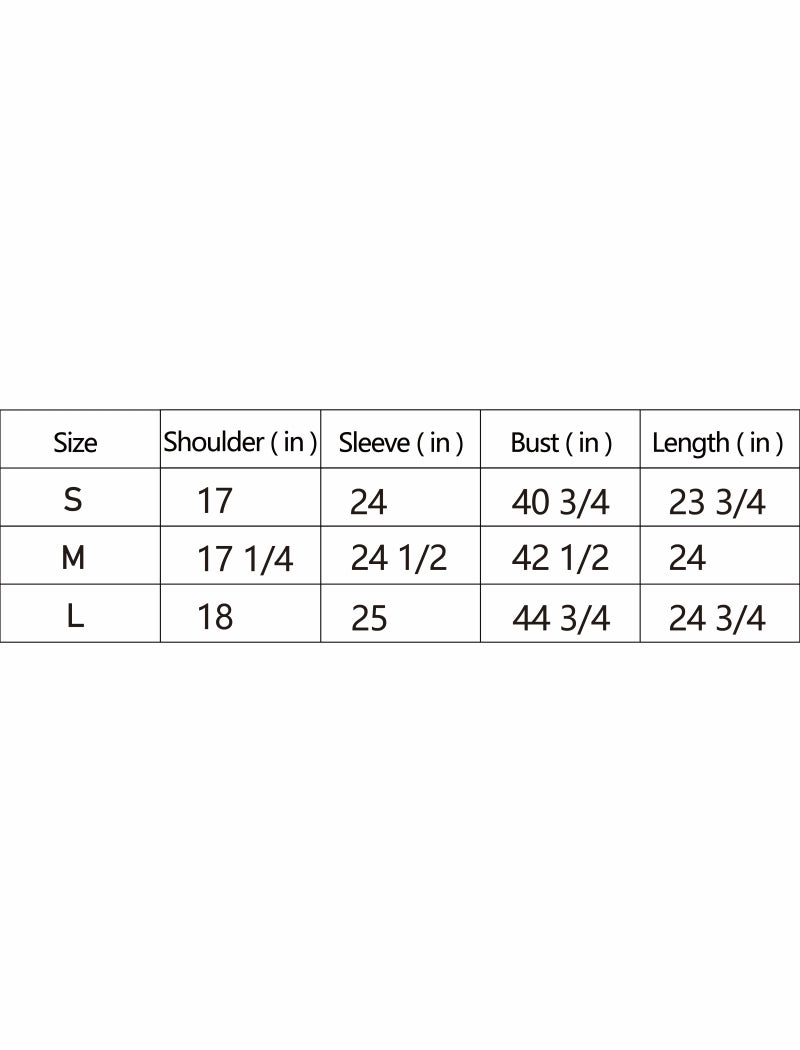Select the M size row label

click(73, 558)
